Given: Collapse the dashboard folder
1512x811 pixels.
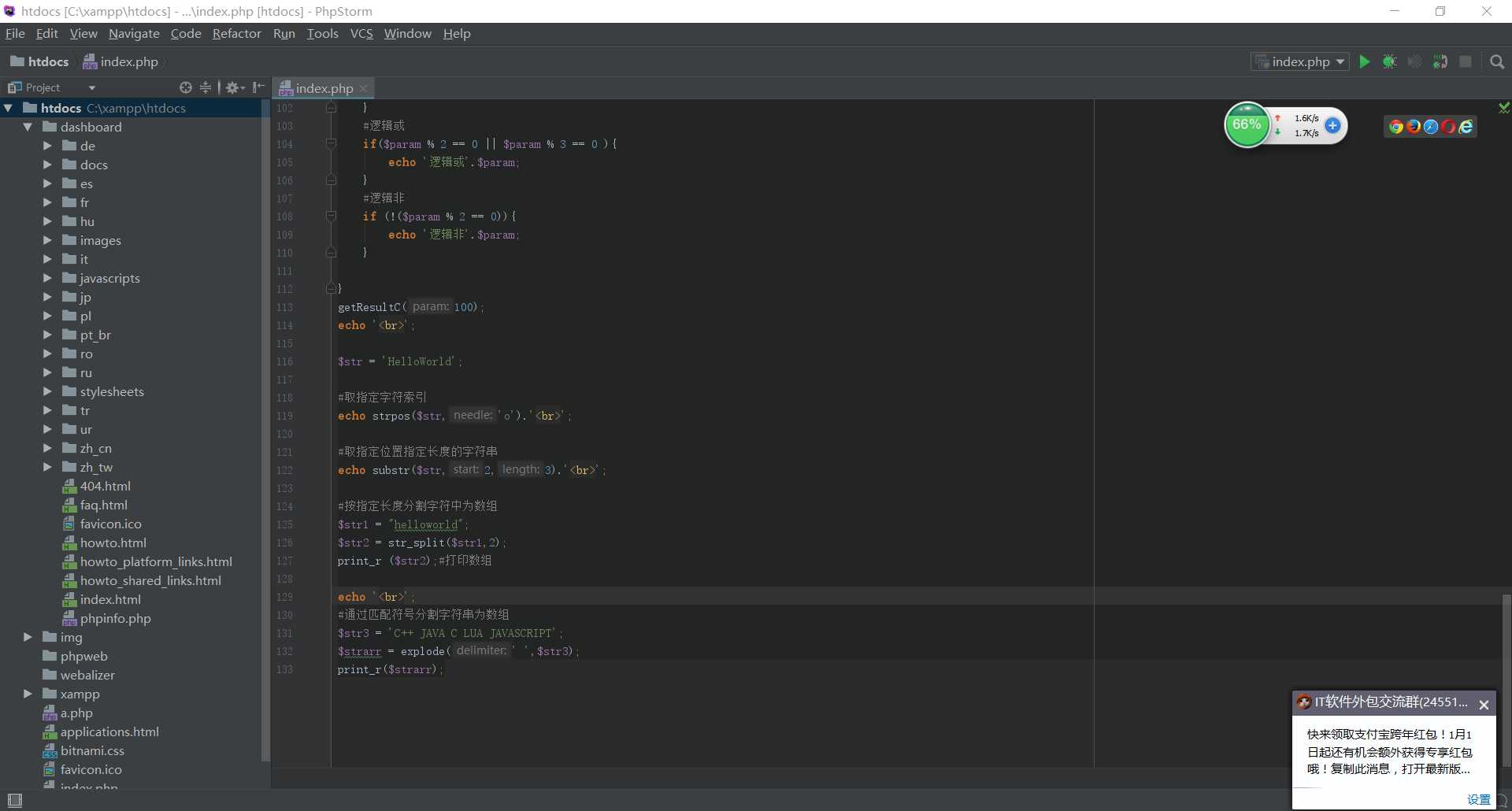Looking at the screenshot, I should click(x=28, y=127).
